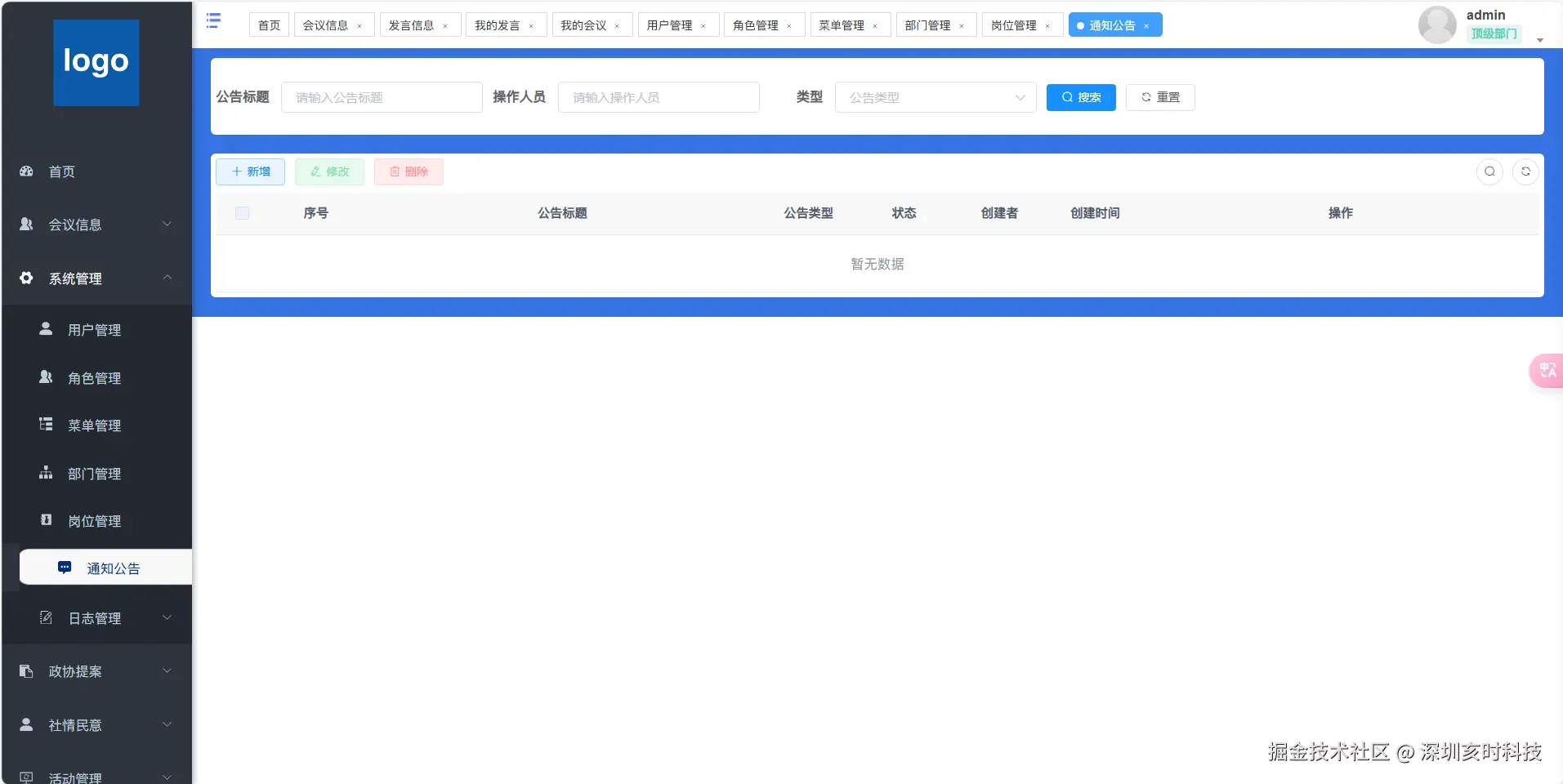Close the 我的会议 tab

(x=617, y=26)
